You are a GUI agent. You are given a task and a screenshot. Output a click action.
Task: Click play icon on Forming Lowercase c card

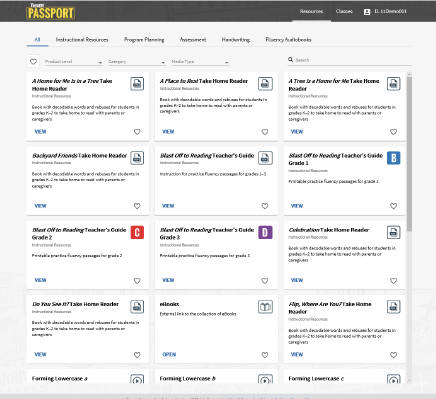(394, 379)
